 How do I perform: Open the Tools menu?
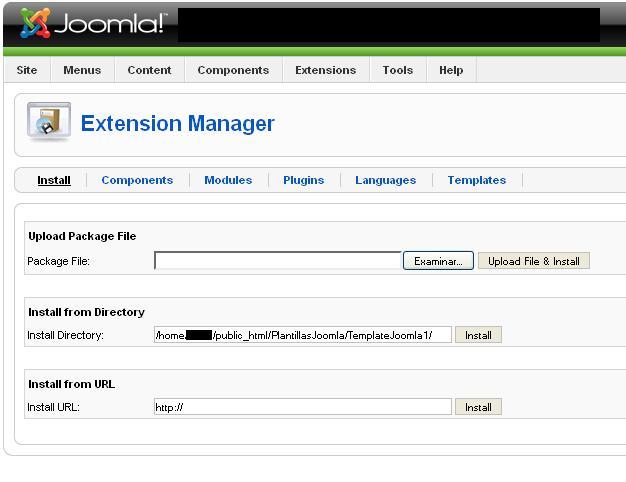398,70
